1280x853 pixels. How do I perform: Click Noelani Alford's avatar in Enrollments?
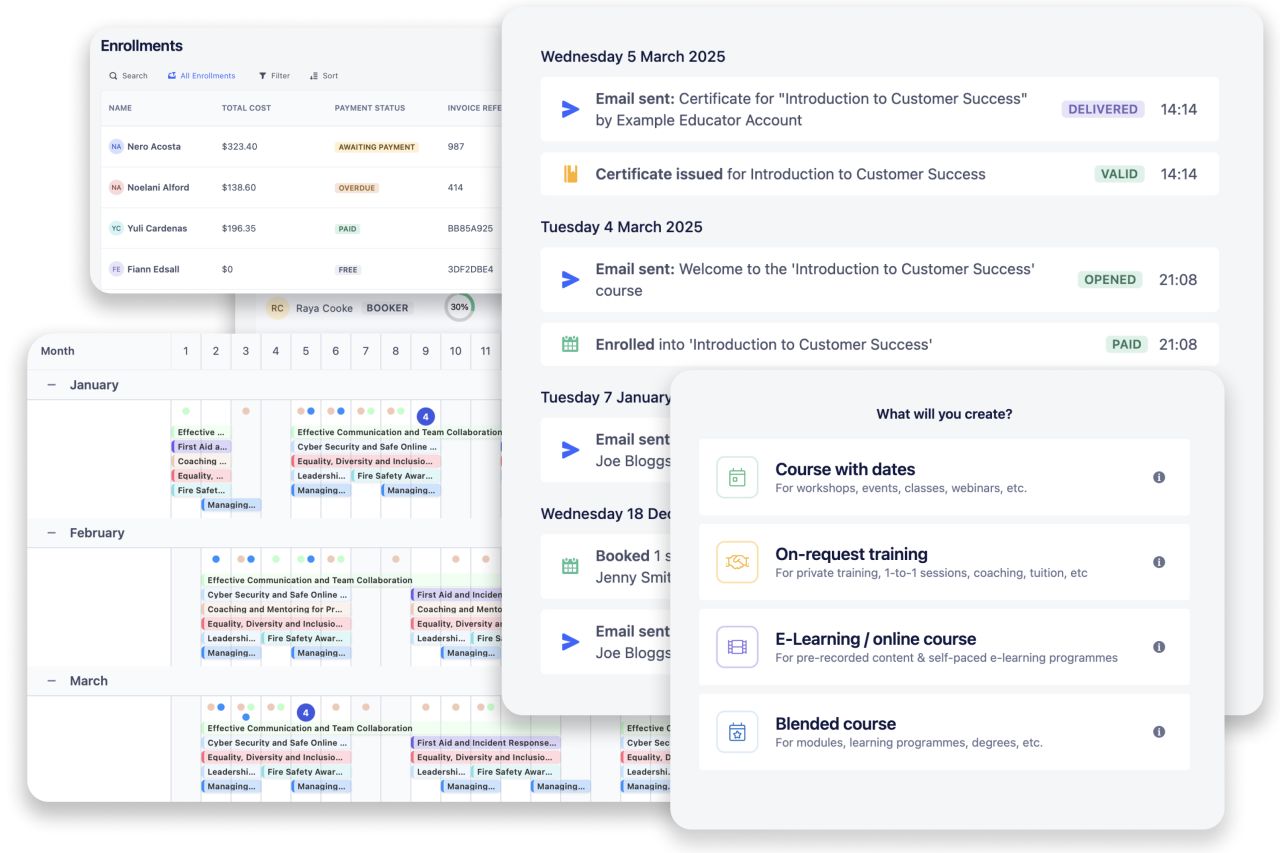point(116,187)
